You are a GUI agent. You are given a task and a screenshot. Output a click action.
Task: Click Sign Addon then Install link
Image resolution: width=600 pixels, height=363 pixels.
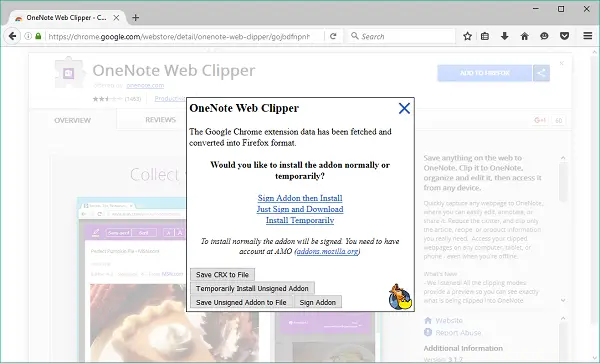[x=300, y=198]
